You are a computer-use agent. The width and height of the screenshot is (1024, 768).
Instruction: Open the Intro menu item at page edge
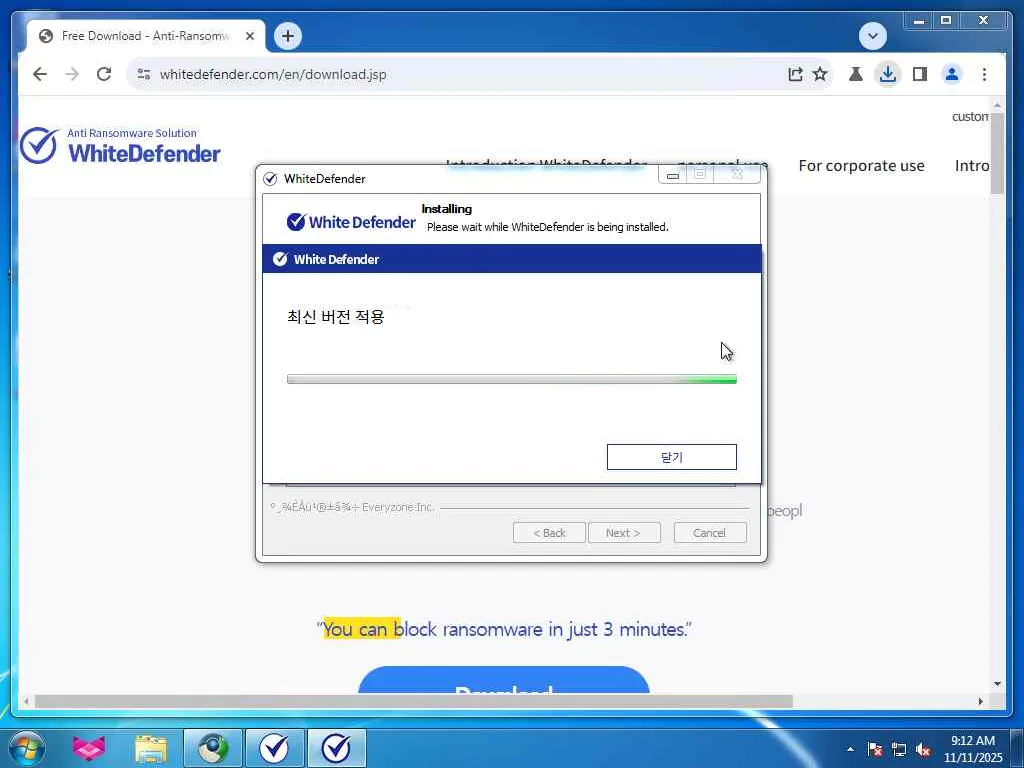(x=972, y=166)
